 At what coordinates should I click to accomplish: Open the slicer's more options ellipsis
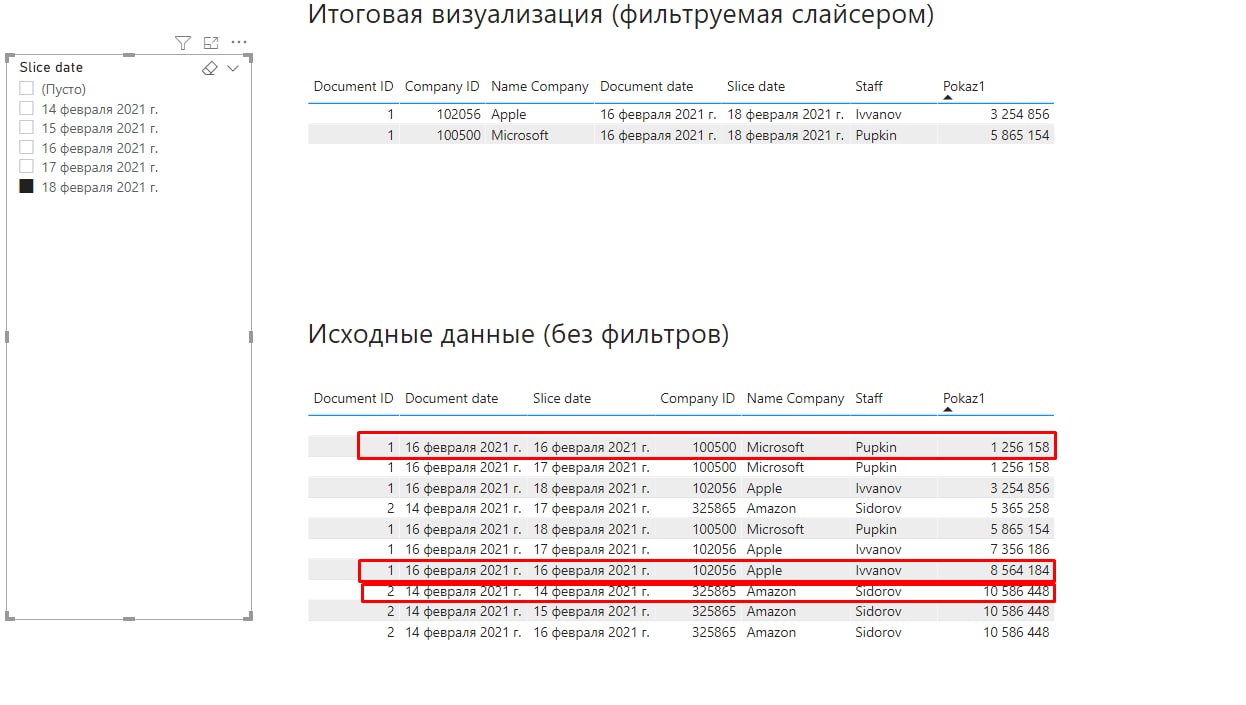click(239, 43)
